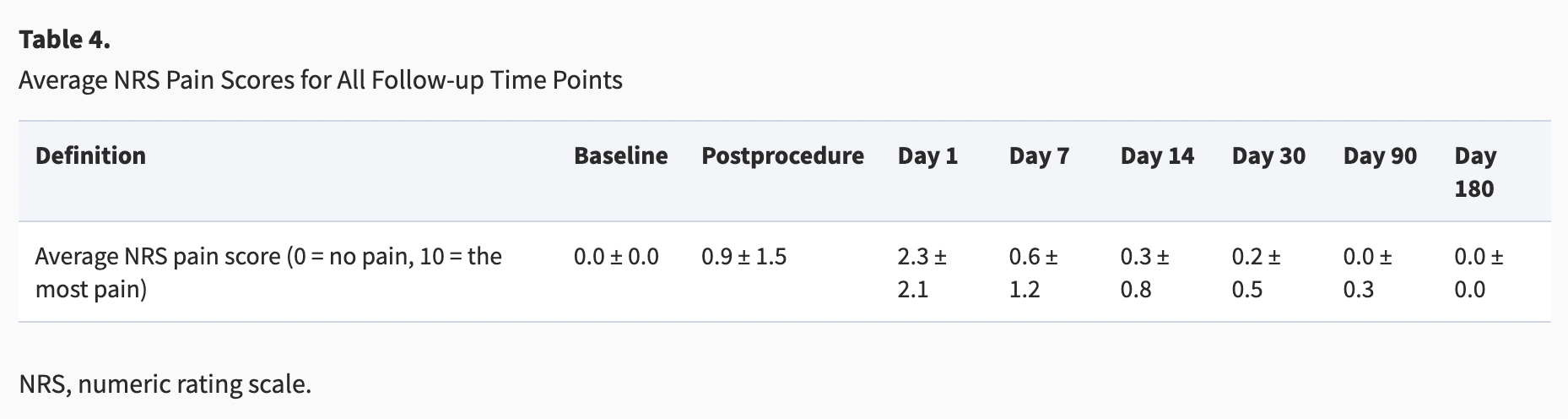Select the Day 1 value 2.3 ± 2.1

(x=922, y=272)
